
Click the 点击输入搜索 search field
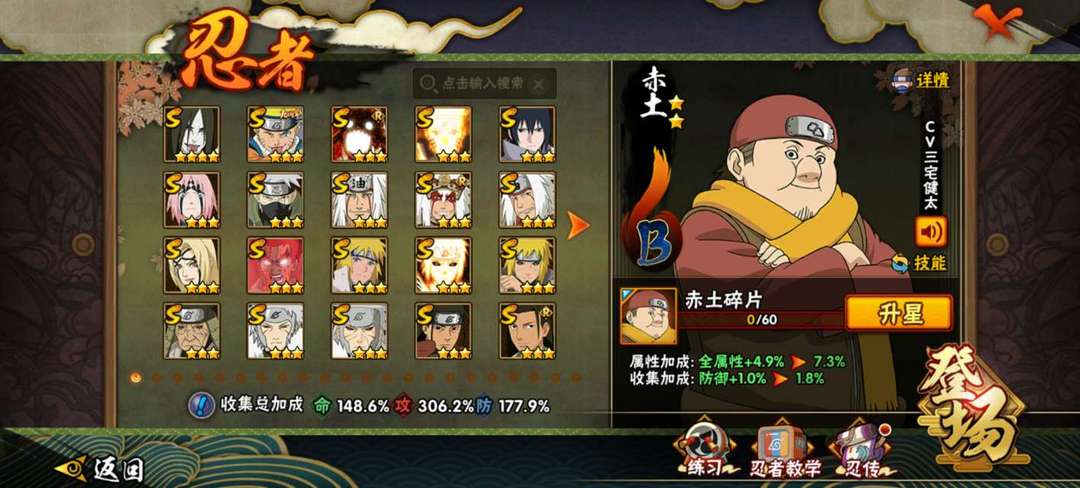(484, 83)
